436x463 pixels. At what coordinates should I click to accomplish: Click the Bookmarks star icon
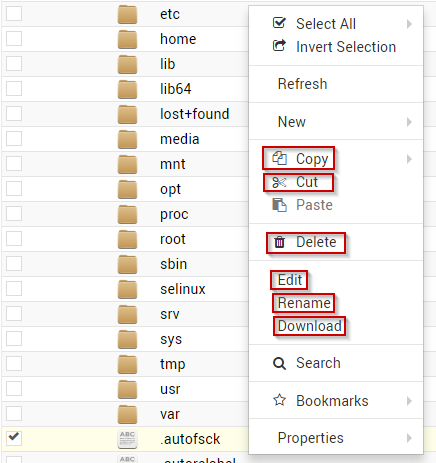(x=279, y=400)
